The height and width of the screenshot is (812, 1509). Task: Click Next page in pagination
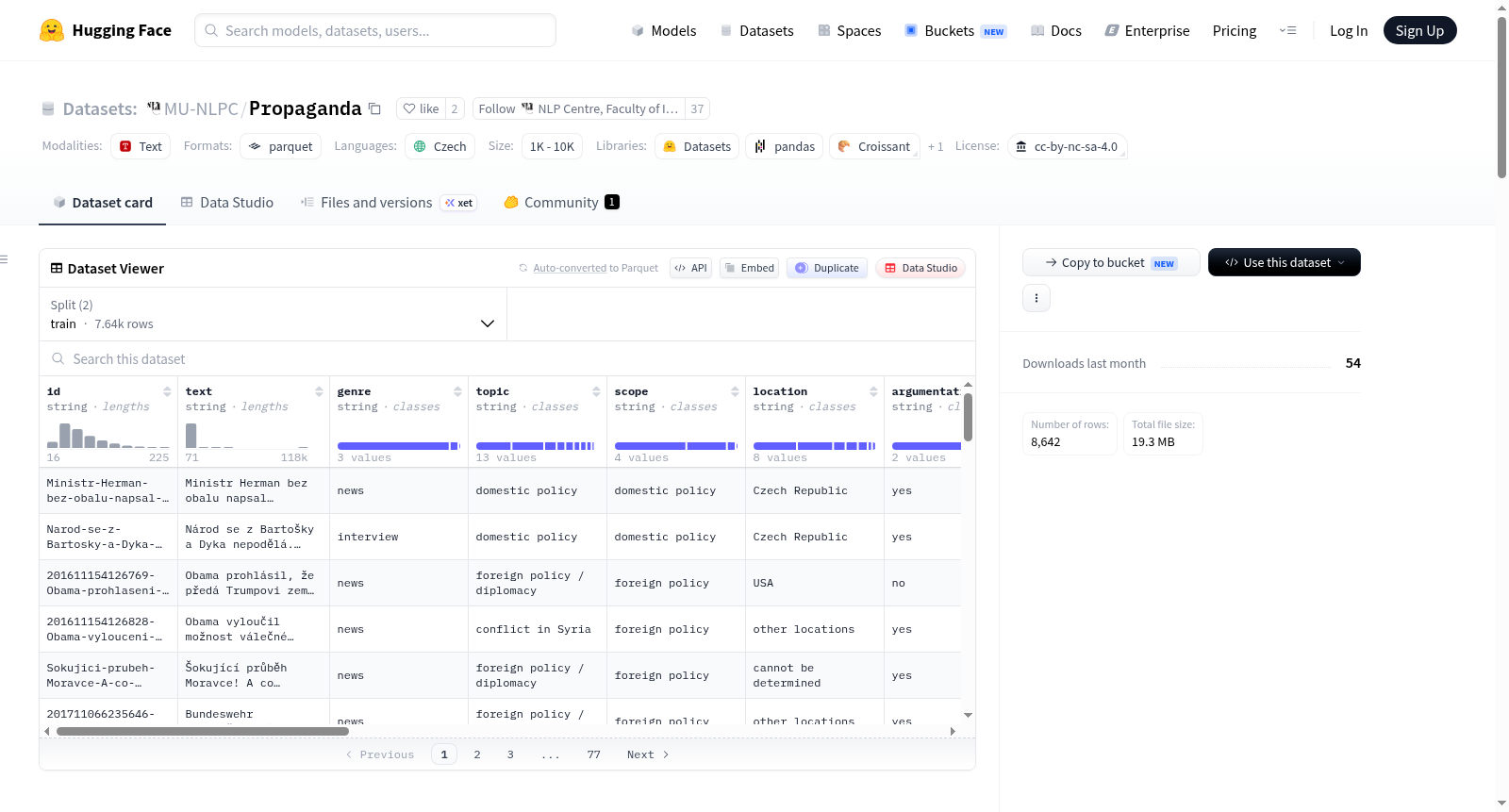648,754
